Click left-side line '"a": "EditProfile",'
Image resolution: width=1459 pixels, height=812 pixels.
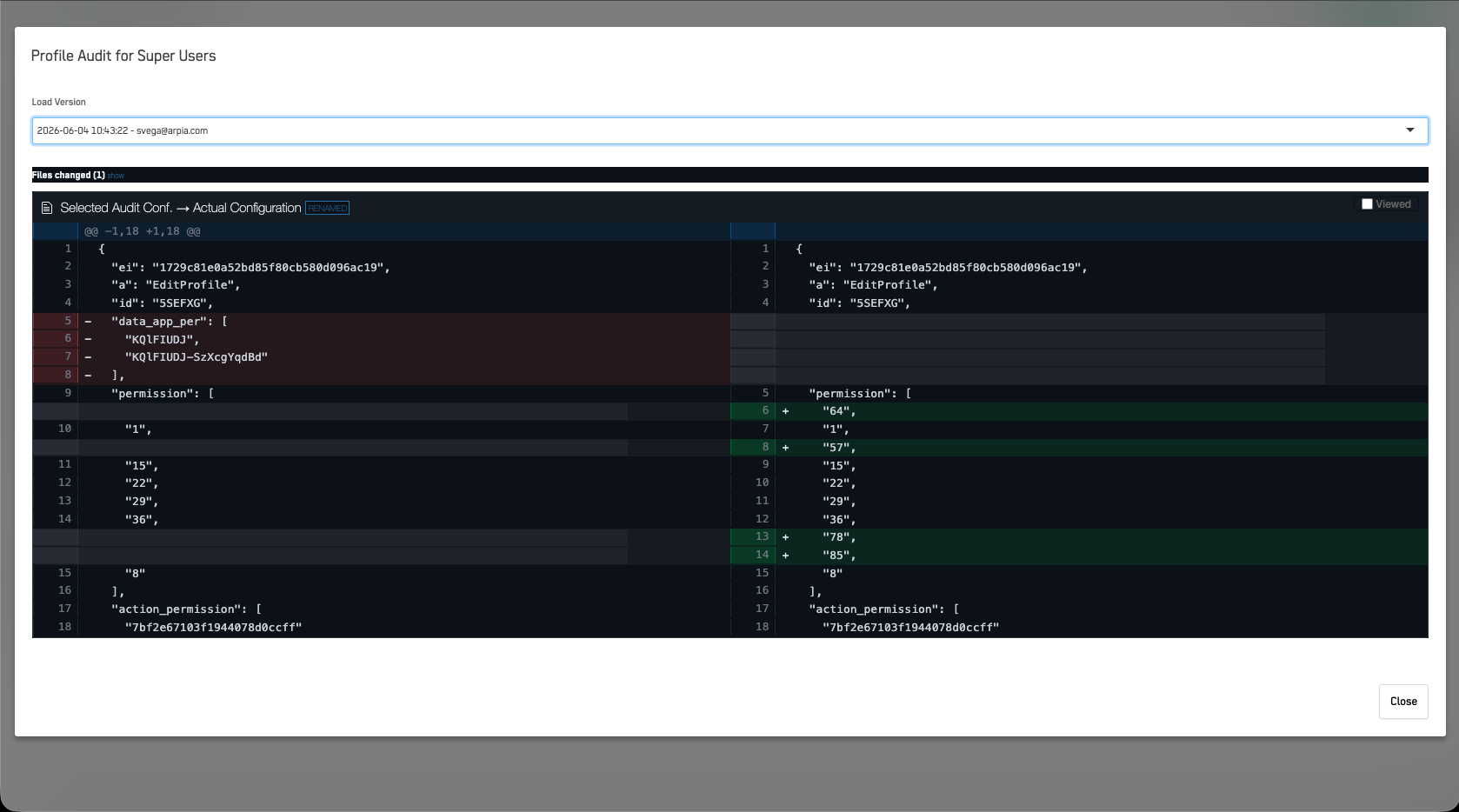pos(176,285)
